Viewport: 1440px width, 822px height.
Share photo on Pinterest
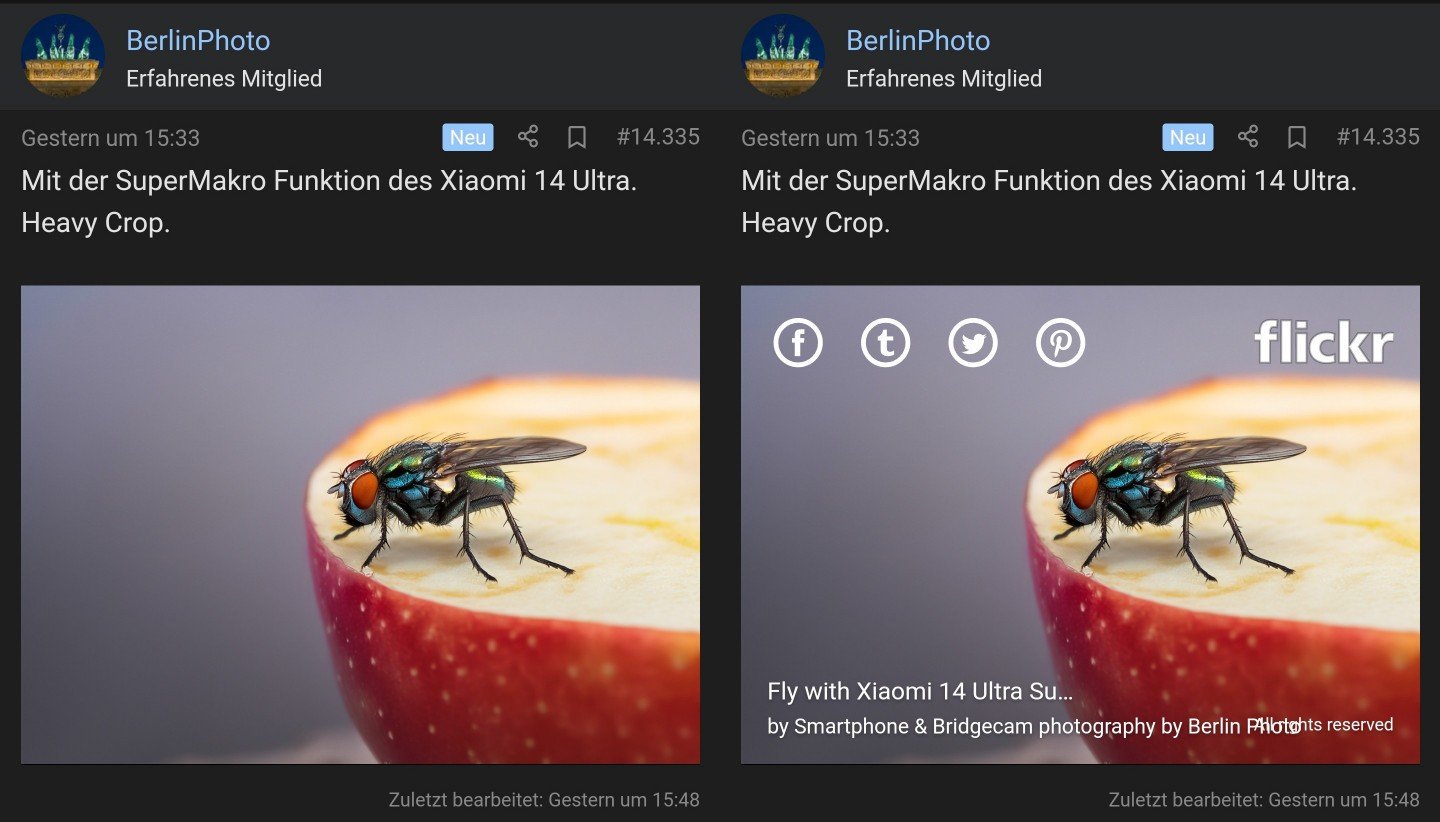(1060, 343)
